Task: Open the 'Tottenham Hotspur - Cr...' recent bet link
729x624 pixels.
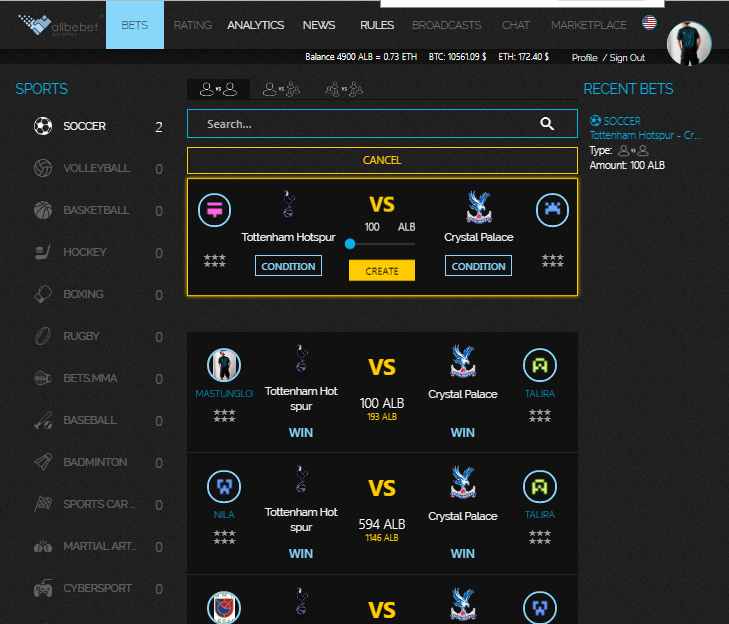Action: tap(645, 135)
